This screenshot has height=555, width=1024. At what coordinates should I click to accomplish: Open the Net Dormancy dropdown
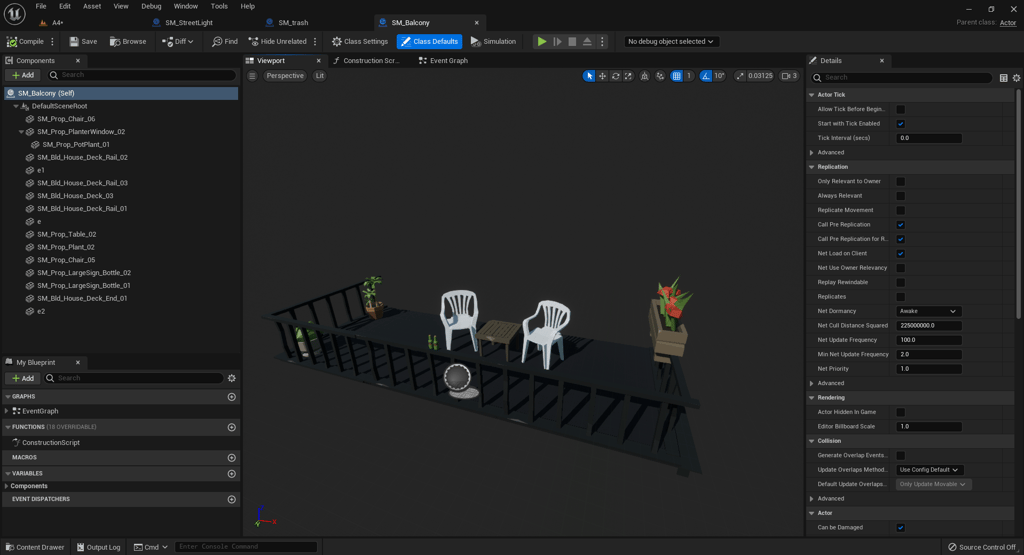928,311
